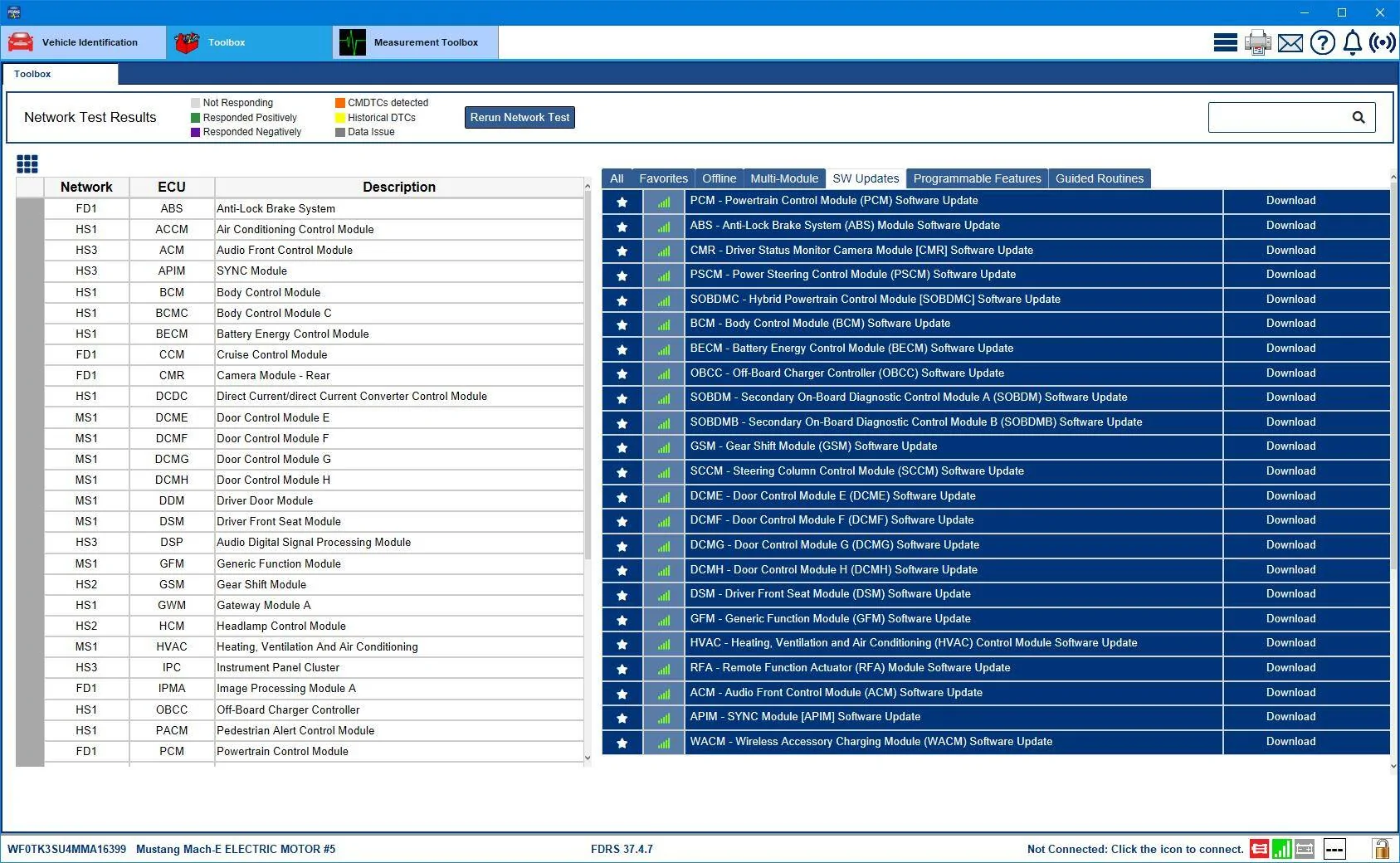Viewport: 1400px width, 863px height.
Task: Select the Anti-Lock Brake System row
Action: click(x=300, y=208)
